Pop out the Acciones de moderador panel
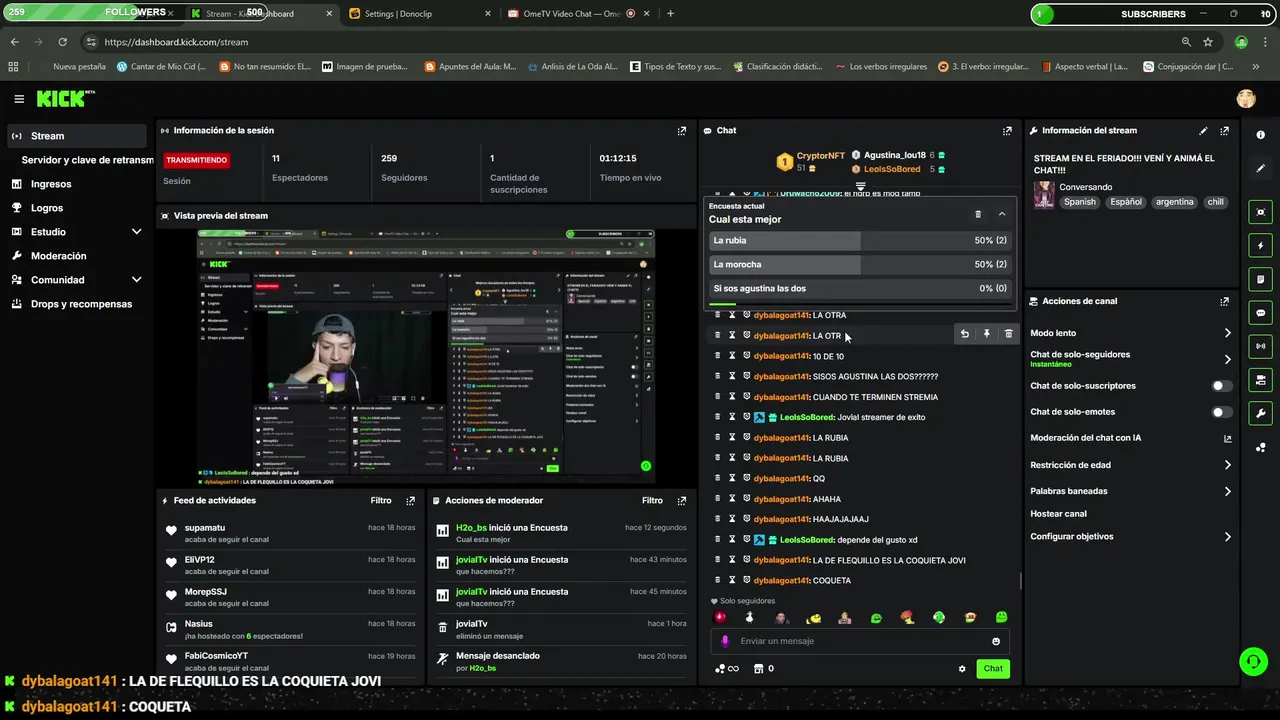 point(682,501)
